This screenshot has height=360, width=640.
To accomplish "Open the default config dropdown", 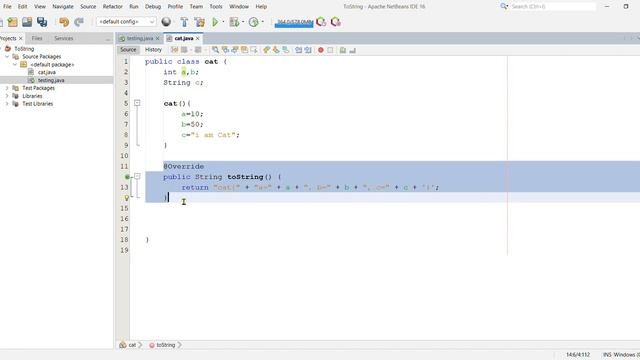I will tap(126, 22).
